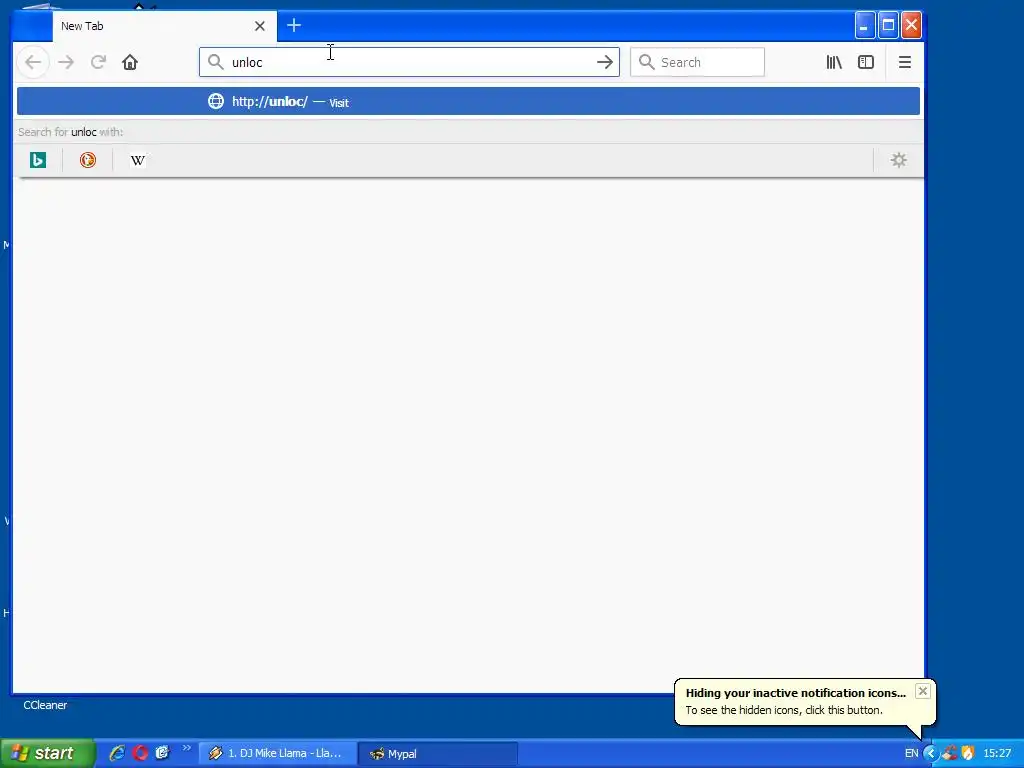Image resolution: width=1024 pixels, height=768 pixels.
Task: Open the Library bookshelf icon
Action: coord(834,62)
